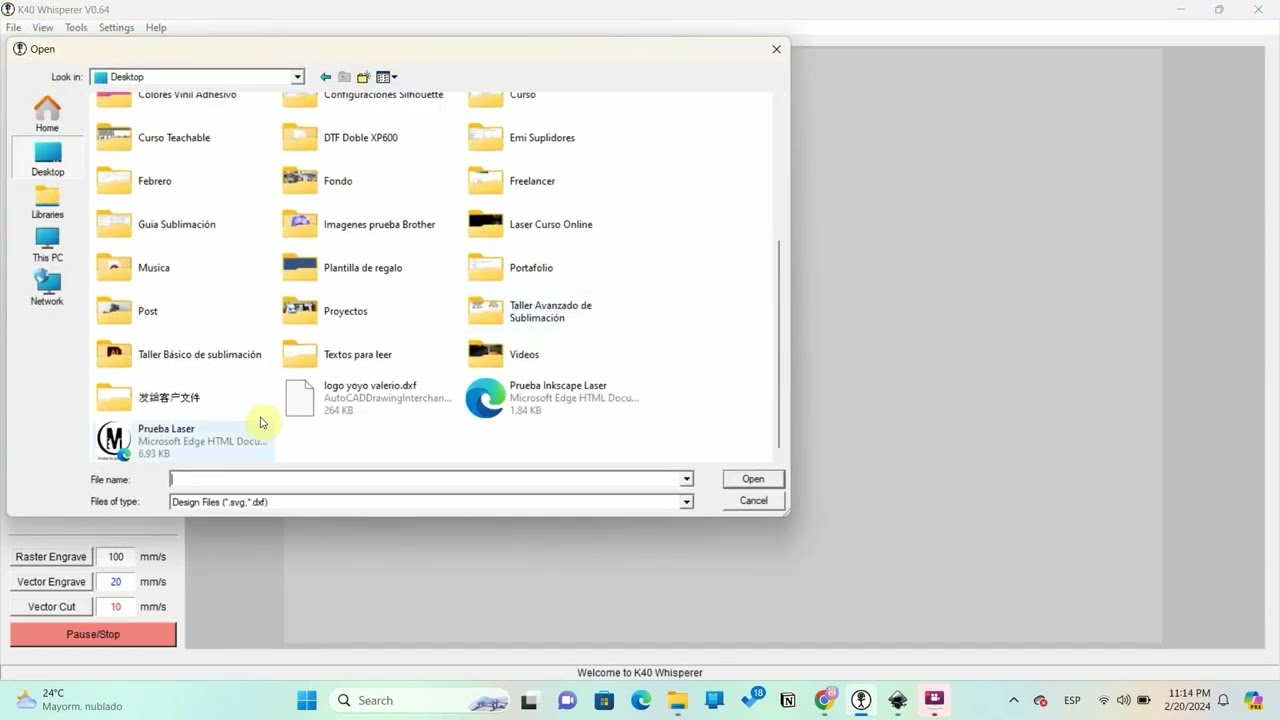1280x720 pixels.
Task: Select the Guia Sublimación folder icon
Action: pyautogui.click(x=114, y=224)
